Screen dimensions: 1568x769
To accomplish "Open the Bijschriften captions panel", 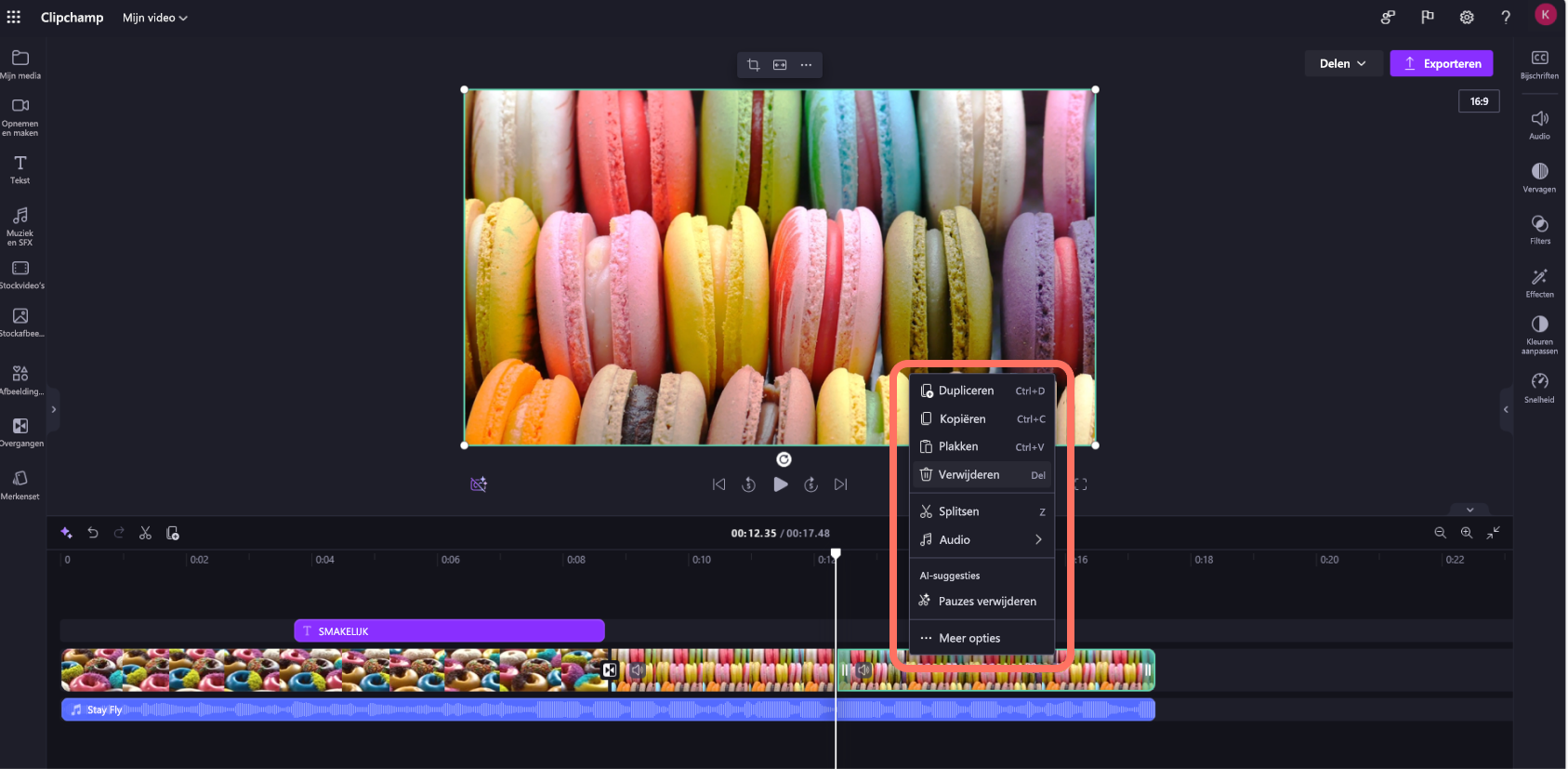I will (x=1540, y=64).
